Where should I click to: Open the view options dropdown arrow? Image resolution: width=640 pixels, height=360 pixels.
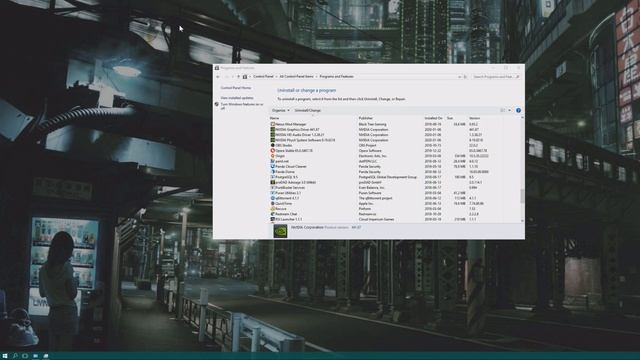[509, 110]
